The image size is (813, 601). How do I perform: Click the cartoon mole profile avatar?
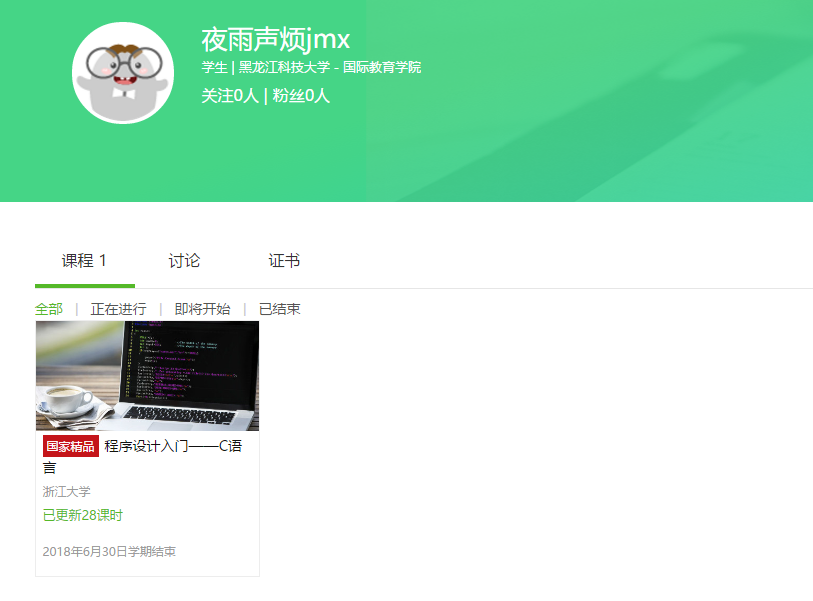click(x=123, y=73)
